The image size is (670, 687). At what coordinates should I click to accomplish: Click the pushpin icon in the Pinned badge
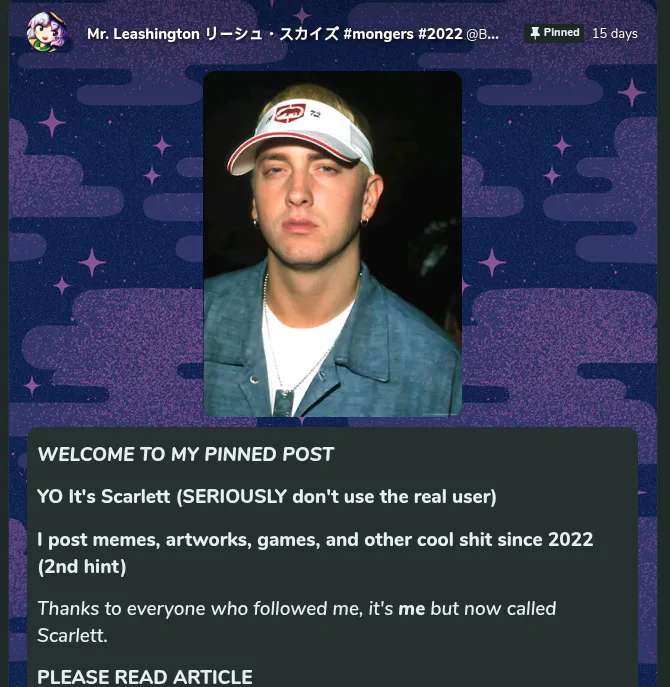pos(535,33)
